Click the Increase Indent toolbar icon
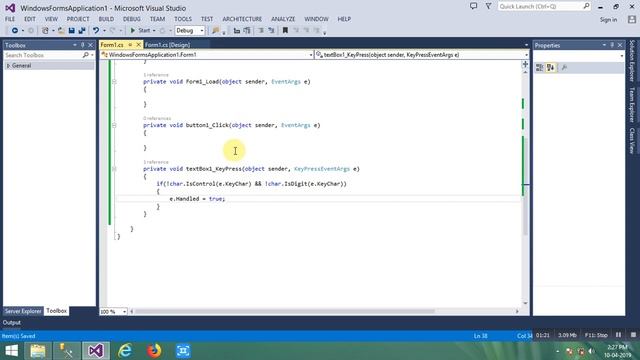 pyautogui.click(x=247, y=31)
